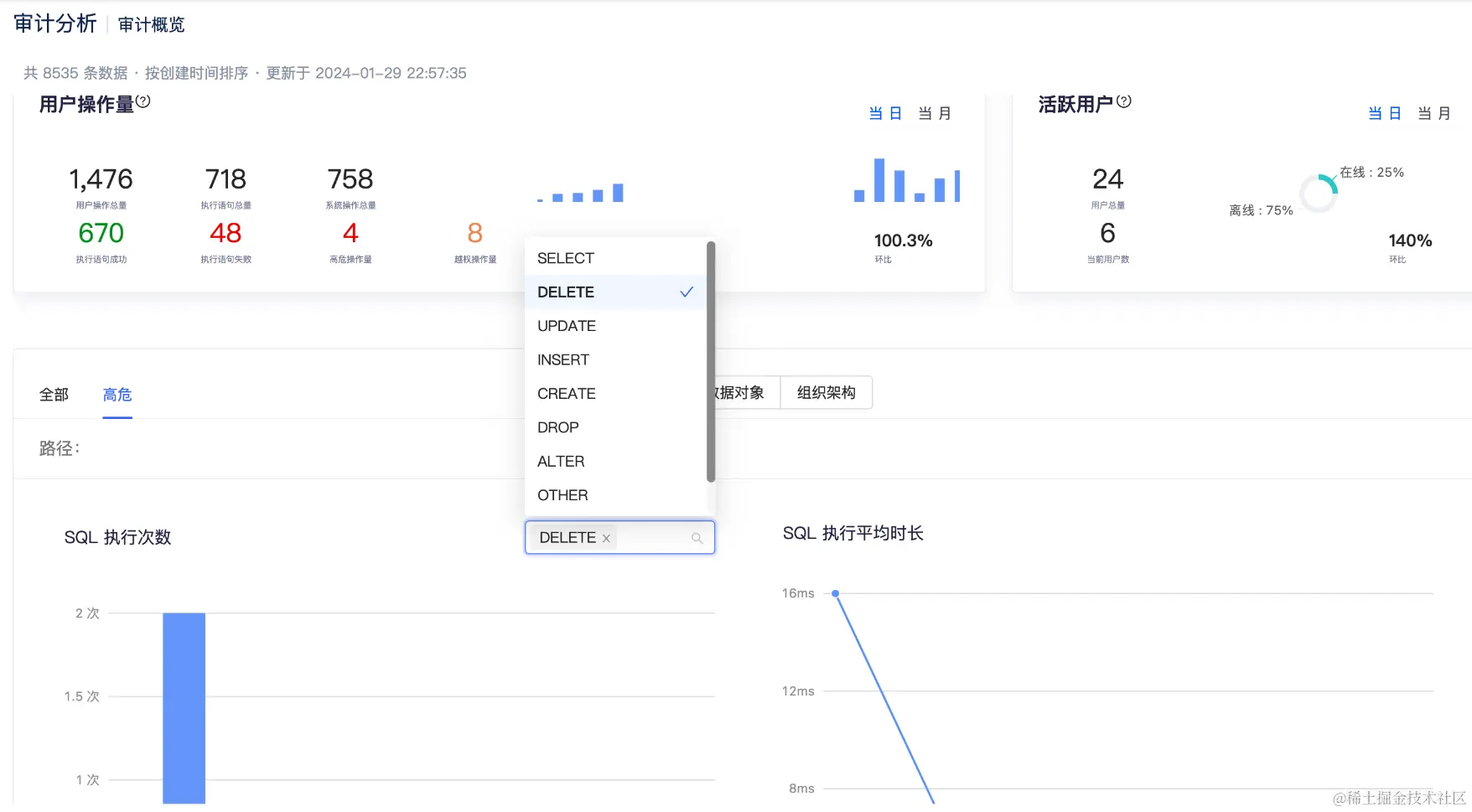Screen dimensions: 1472x812
Task: Switch 用户操作量 to 当月 view
Action: click(935, 113)
